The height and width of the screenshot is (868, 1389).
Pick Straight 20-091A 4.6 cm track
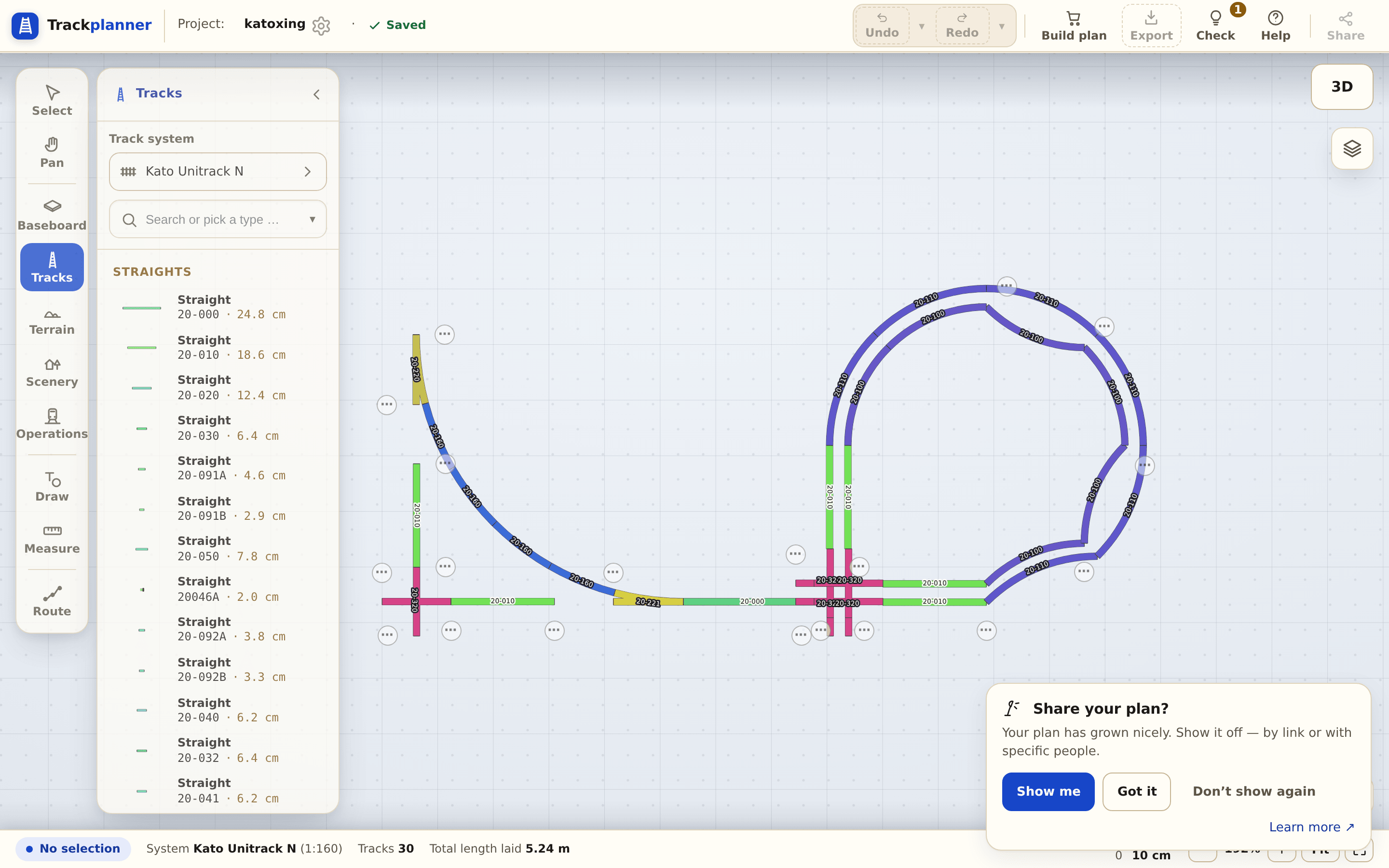[x=218, y=468]
